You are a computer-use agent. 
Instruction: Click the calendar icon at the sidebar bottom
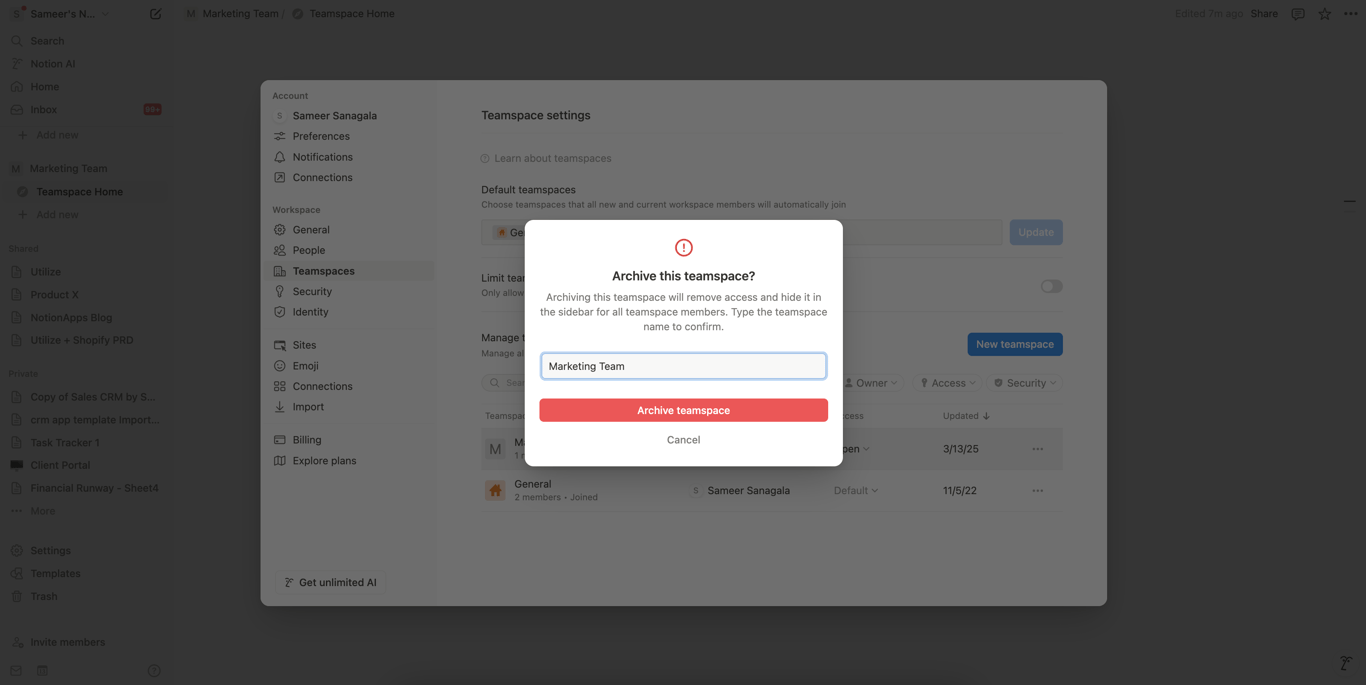(x=42, y=671)
